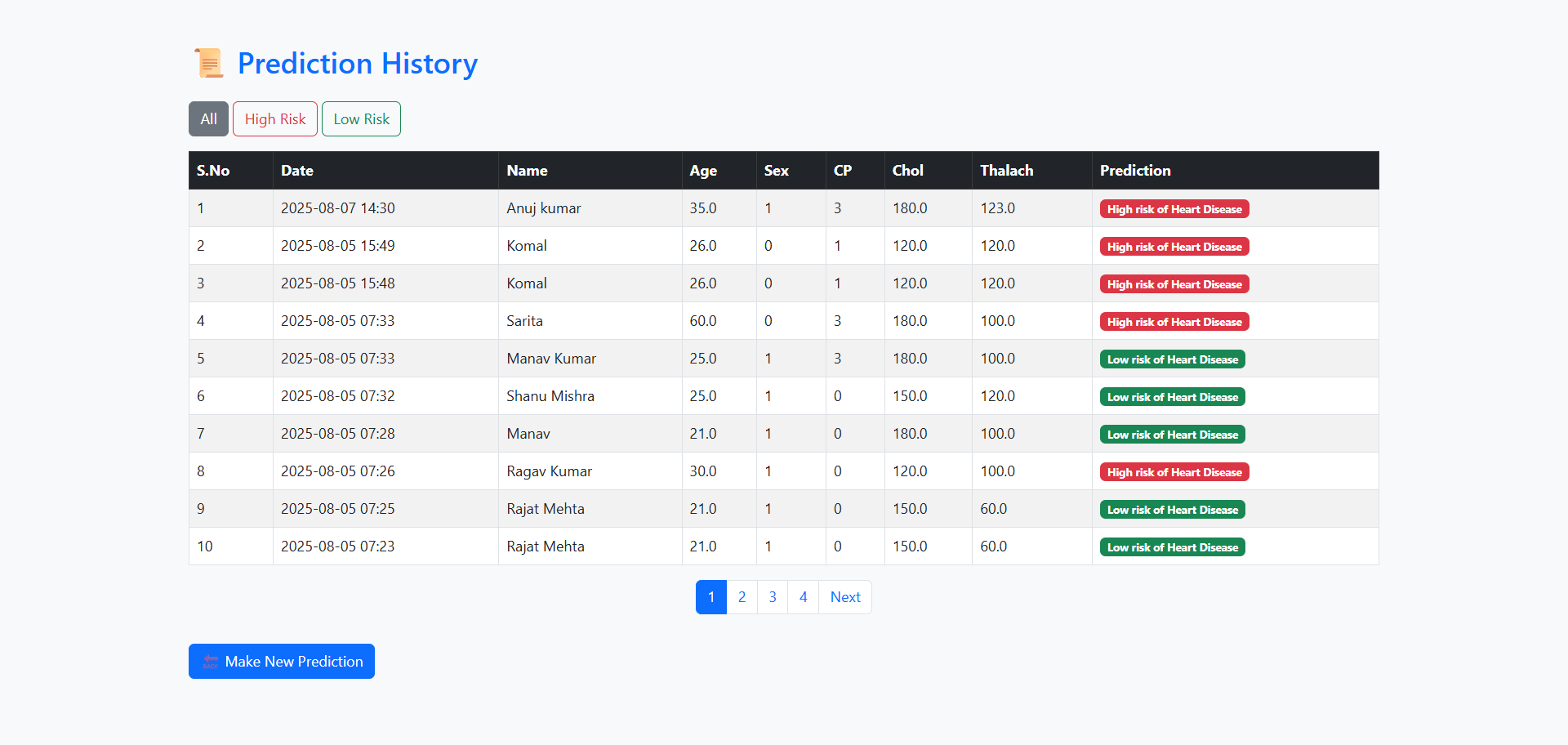This screenshot has height=745, width=1568.
Task: Click the scroll icon beside Prediction History
Action: (208, 64)
